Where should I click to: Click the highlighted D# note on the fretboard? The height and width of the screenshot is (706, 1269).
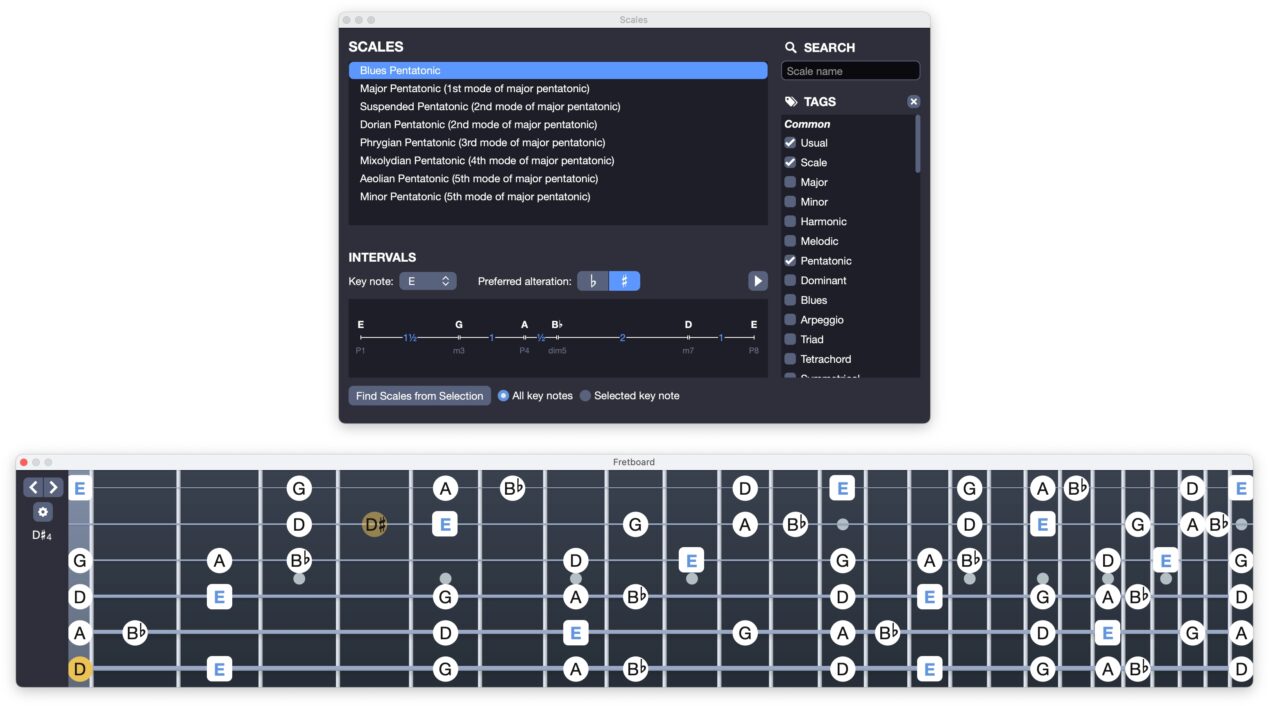pyautogui.click(x=374, y=523)
